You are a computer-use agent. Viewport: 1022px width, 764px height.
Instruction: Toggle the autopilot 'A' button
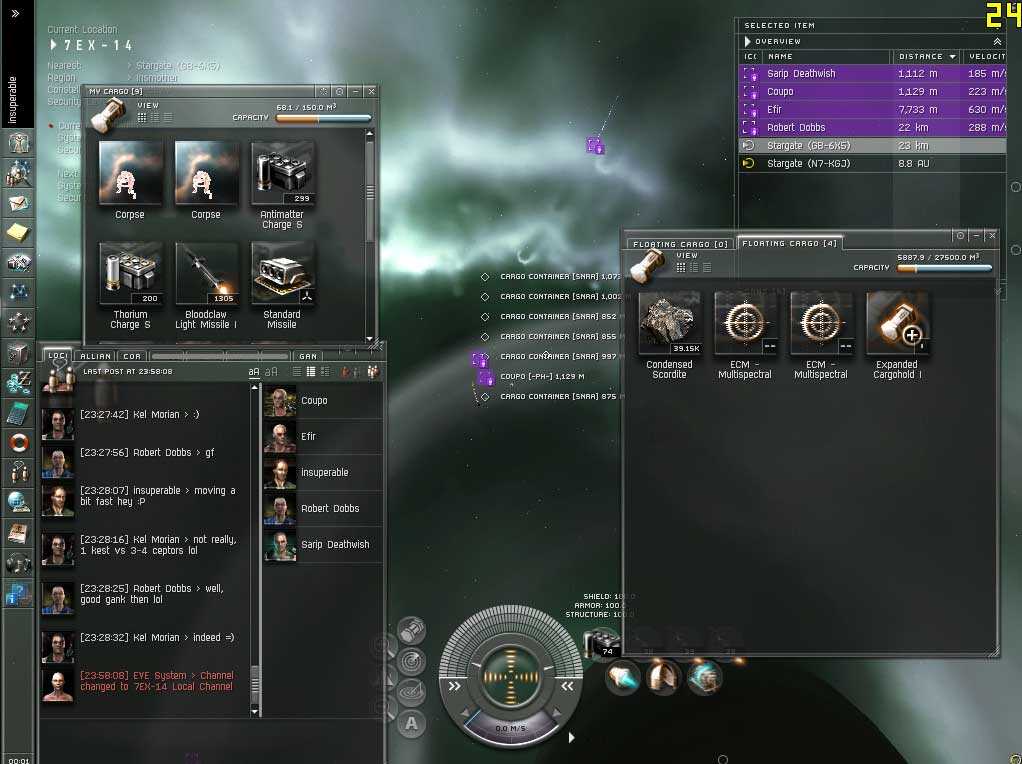[x=411, y=723]
